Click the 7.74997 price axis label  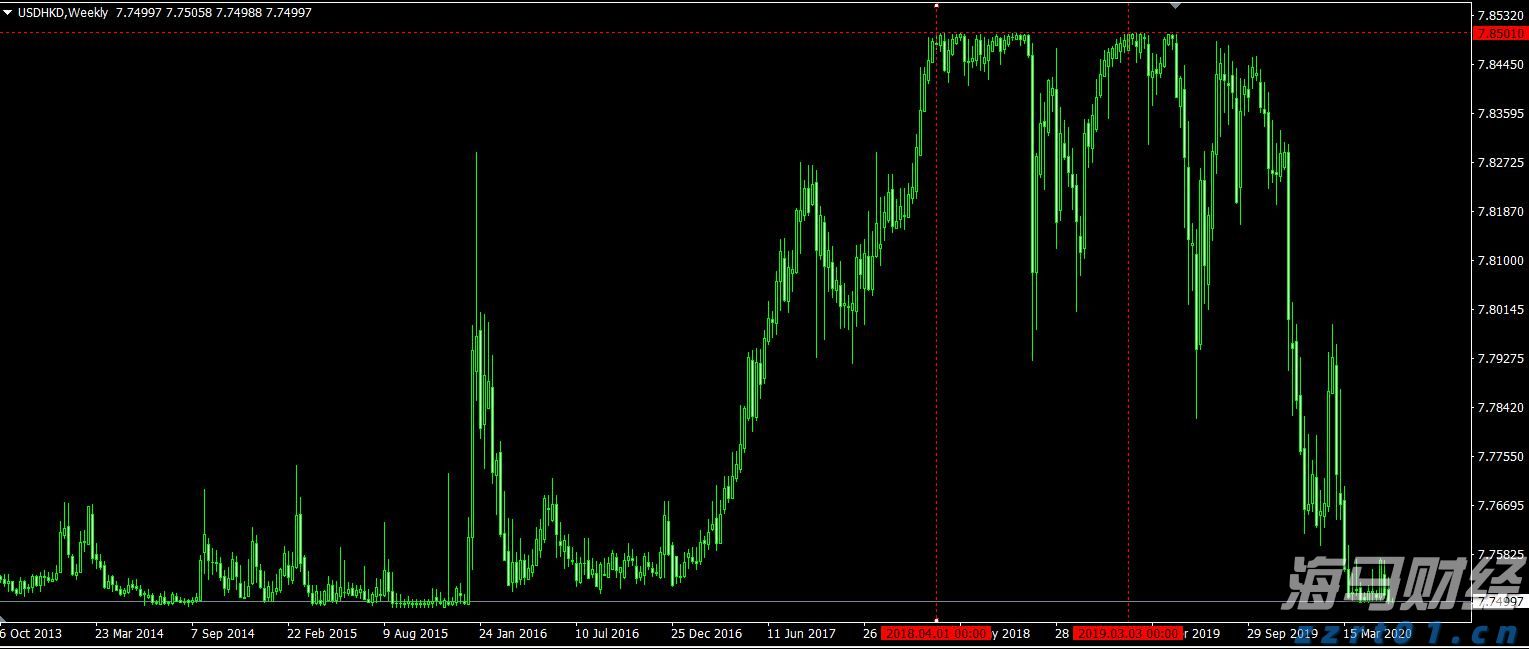click(x=1499, y=601)
